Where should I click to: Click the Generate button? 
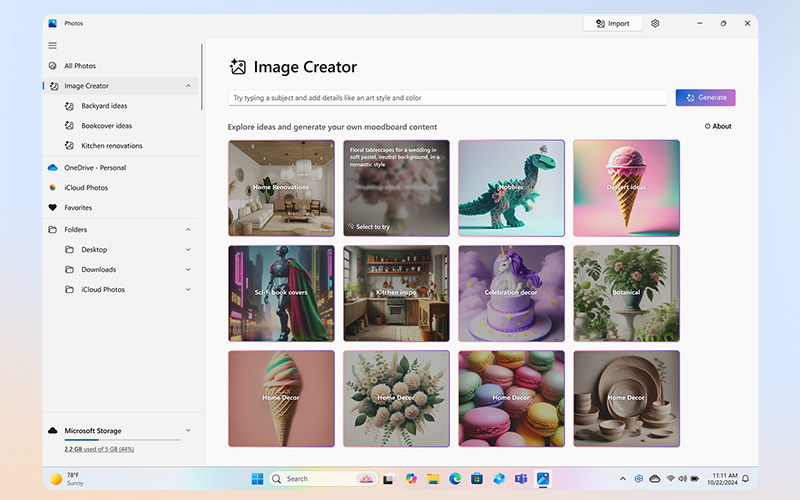click(705, 97)
